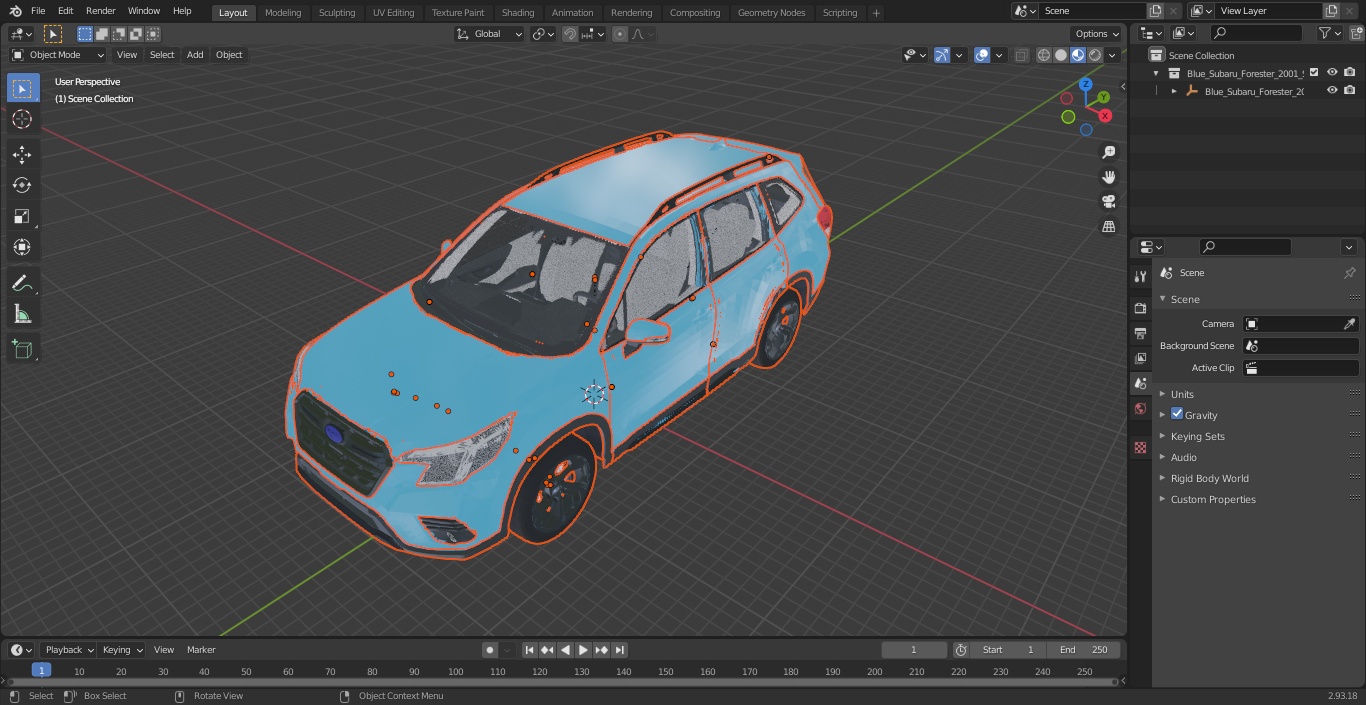Click the current frame number field

(913, 650)
